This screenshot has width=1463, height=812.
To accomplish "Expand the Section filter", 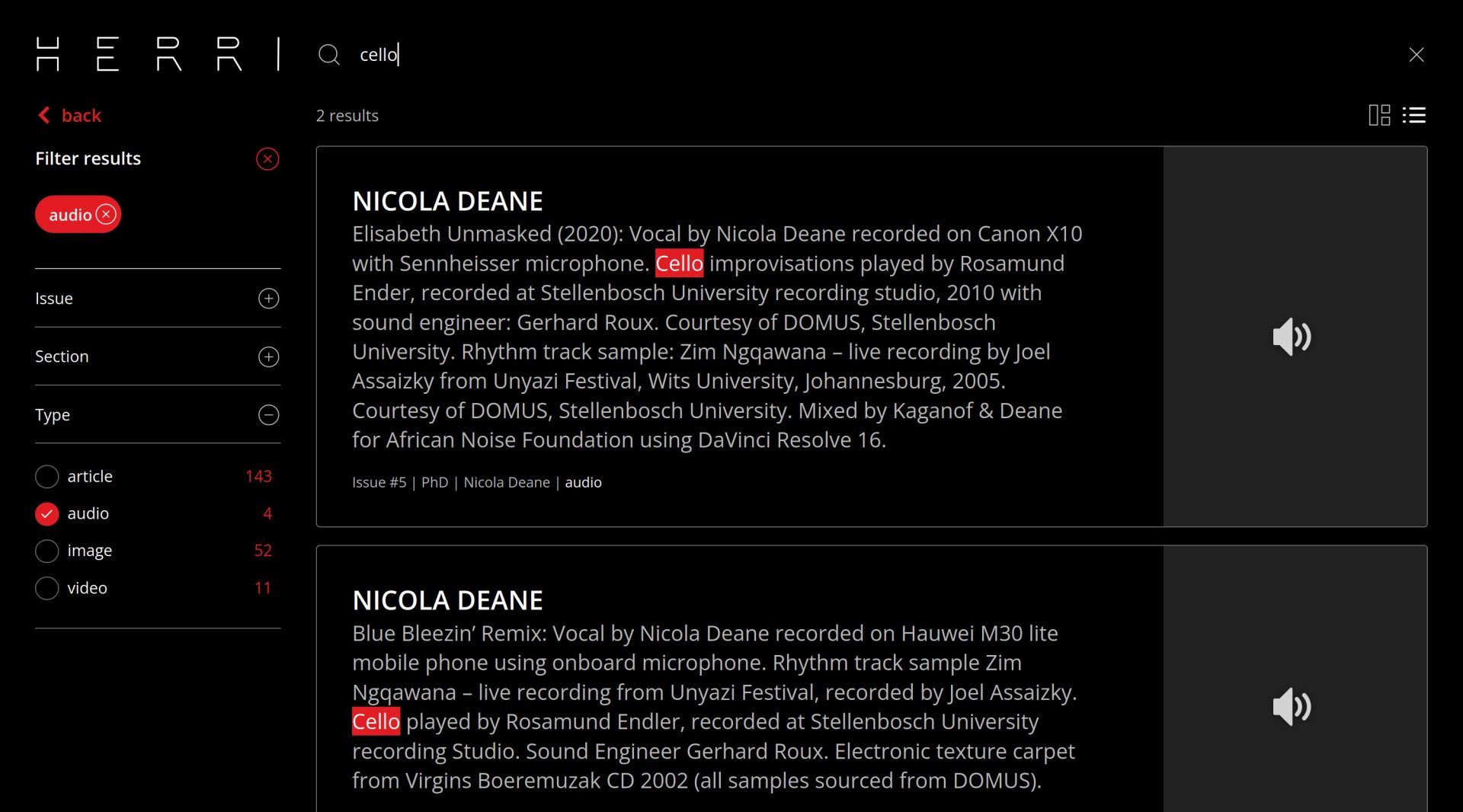I will point(268,356).
